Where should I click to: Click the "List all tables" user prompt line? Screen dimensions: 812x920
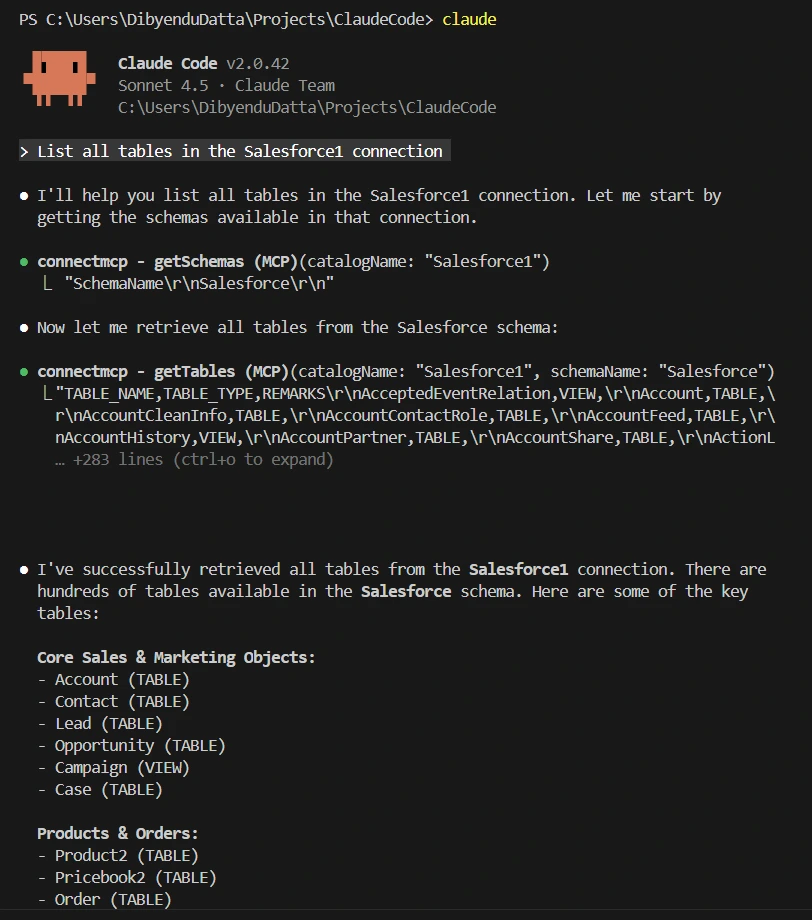click(x=240, y=152)
